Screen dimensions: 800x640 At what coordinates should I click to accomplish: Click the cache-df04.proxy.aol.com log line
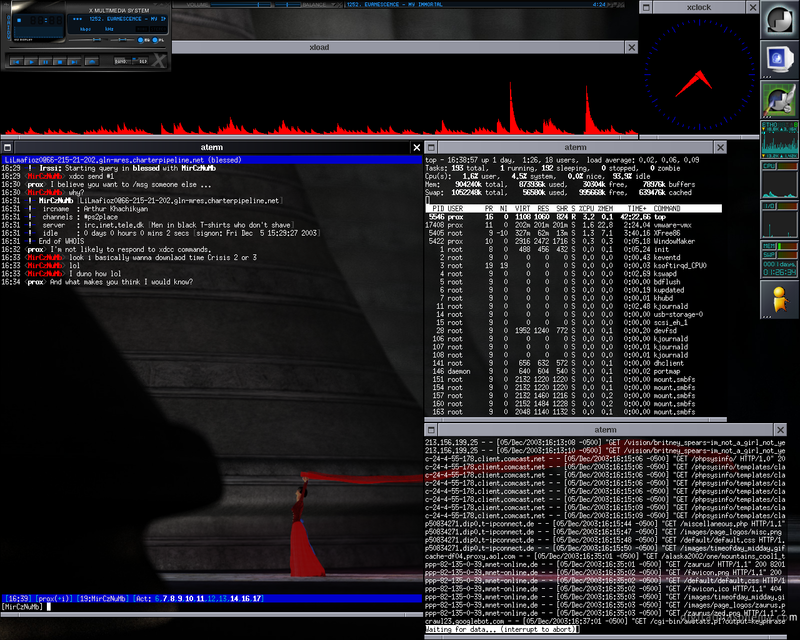click(605, 556)
